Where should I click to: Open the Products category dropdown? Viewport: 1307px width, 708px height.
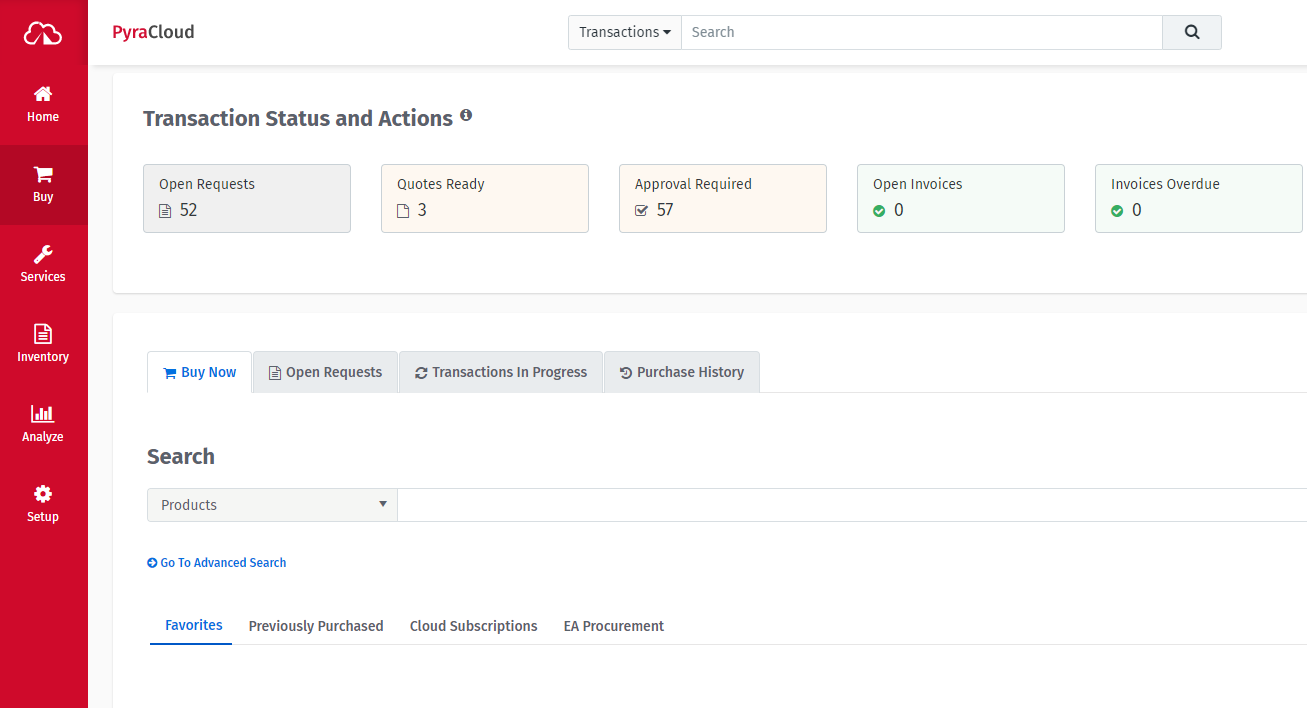click(x=272, y=505)
